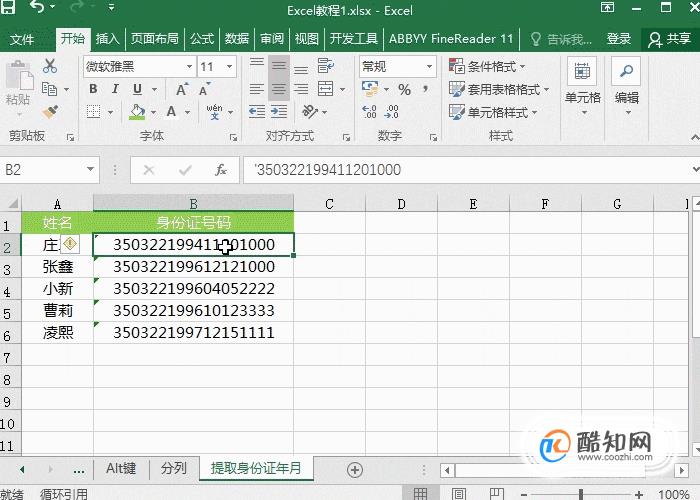This screenshot has width=700, height=500.
Task: Decrease font size with smaller A icon
Action: pos(204,89)
